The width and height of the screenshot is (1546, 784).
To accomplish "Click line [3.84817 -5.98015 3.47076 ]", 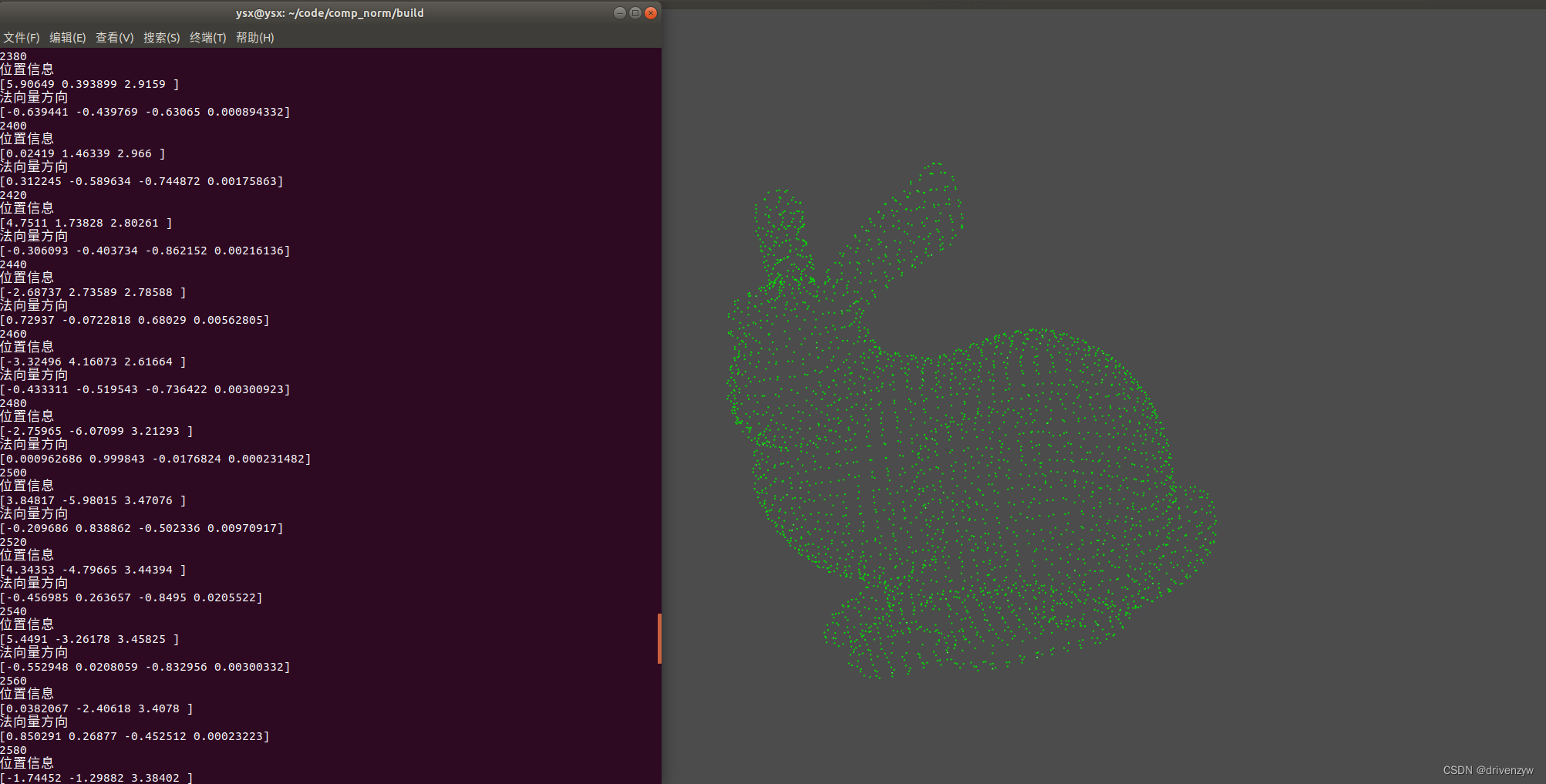I will tap(93, 500).
